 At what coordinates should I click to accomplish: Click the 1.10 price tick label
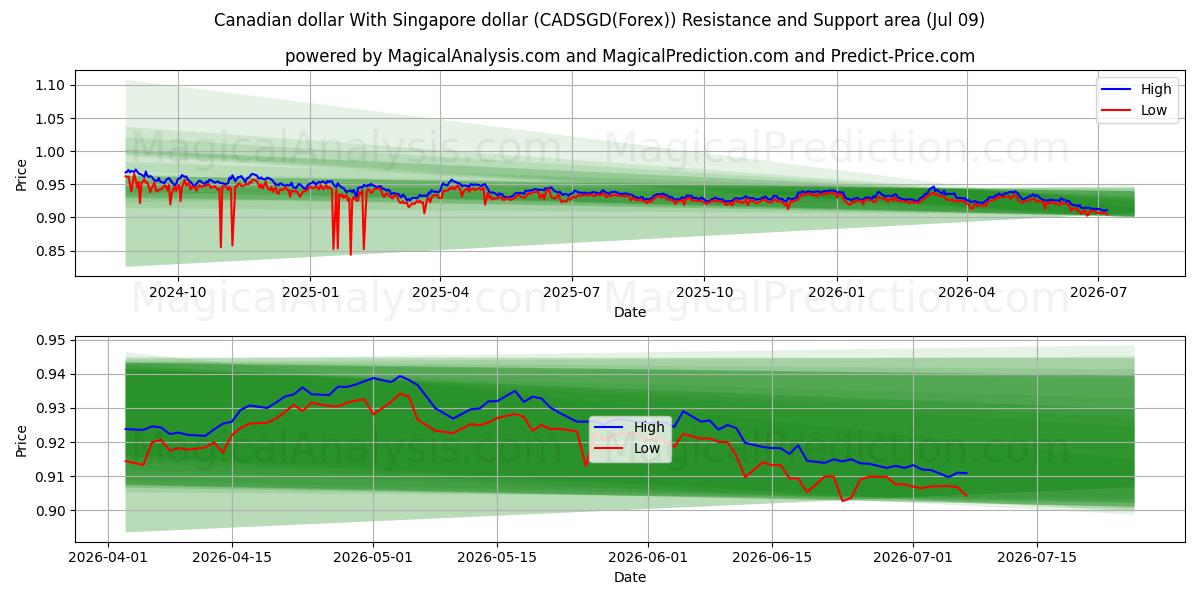point(52,85)
